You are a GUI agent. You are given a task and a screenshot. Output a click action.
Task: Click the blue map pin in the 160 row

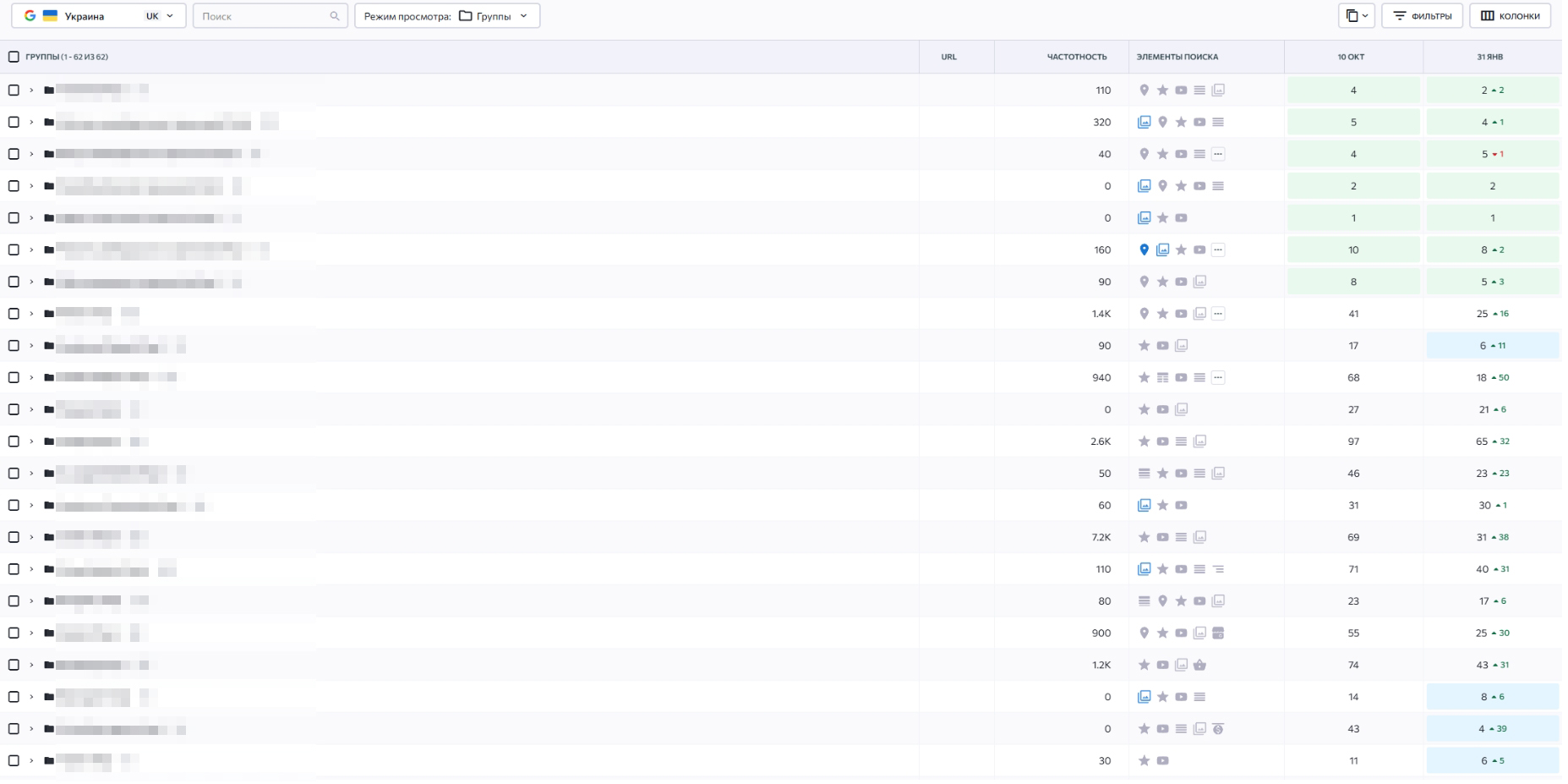coord(1145,249)
